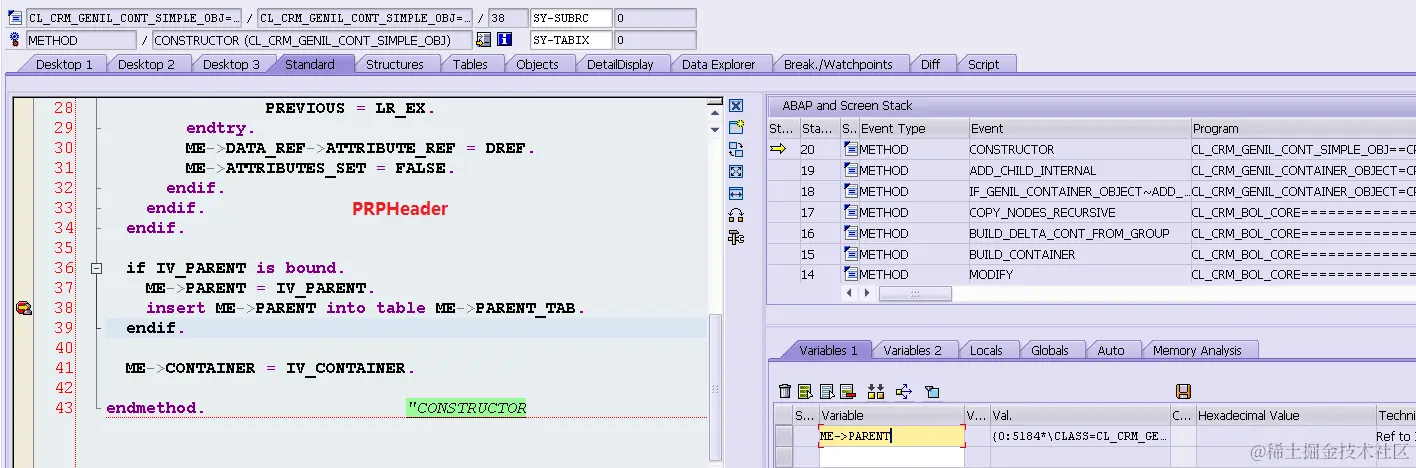Image resolution: width=1416 pixels, height=468 pixels.
Task: Click the method icon in CONSTRUCTOR stack row
Action: (x=851, y=150)
